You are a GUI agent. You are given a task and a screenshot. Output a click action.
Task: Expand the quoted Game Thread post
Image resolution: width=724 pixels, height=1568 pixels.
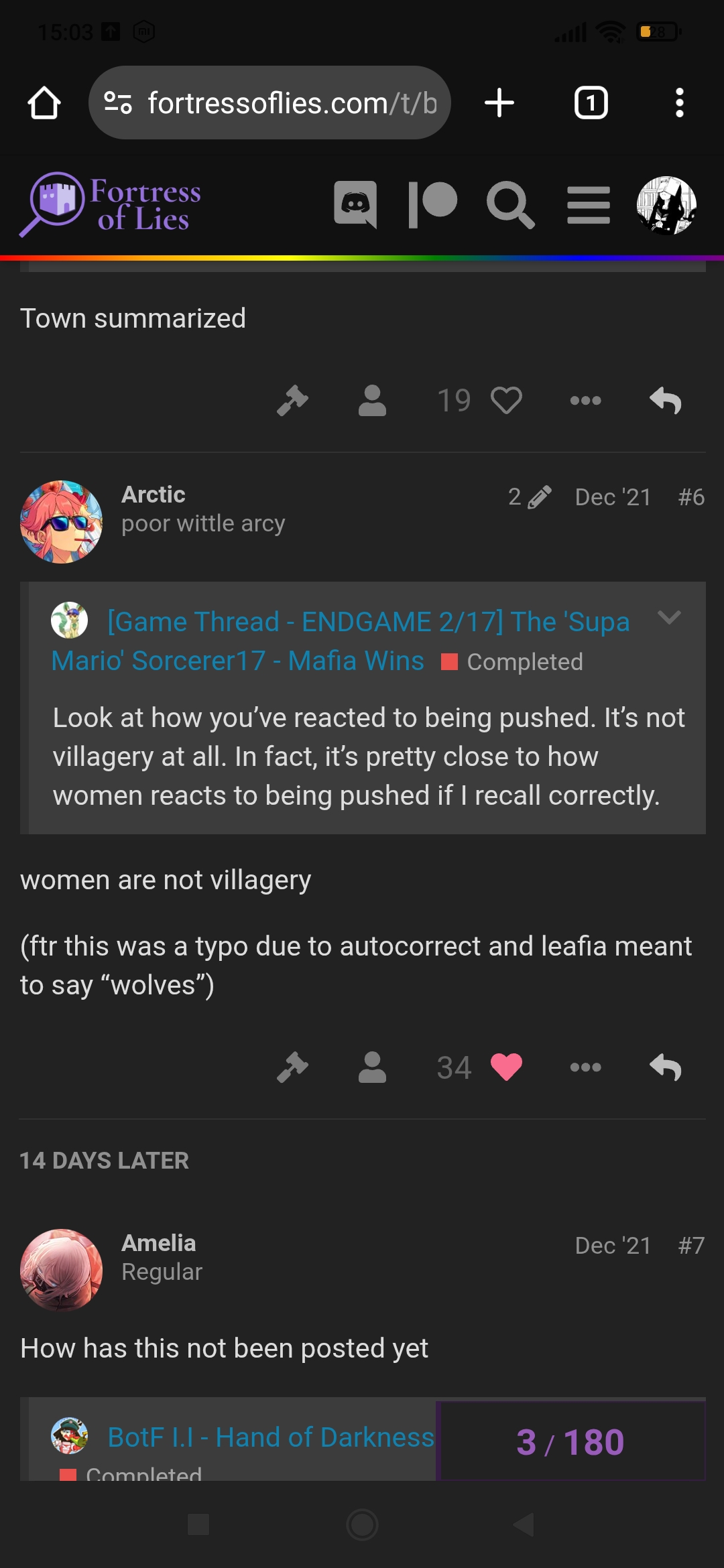669,617
